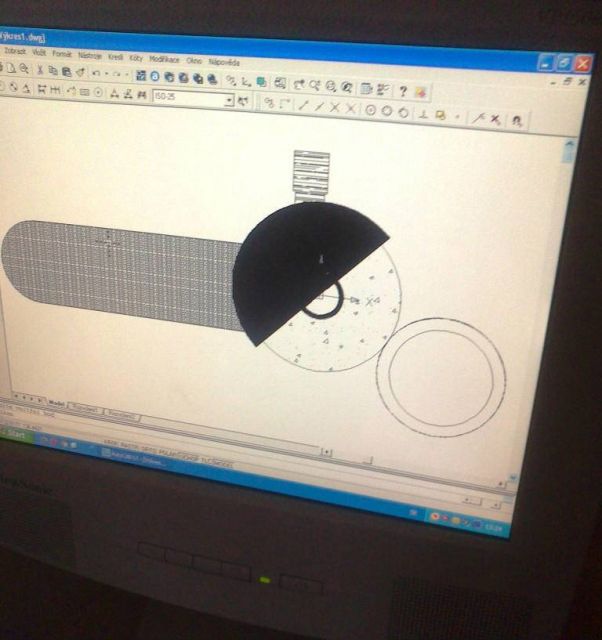Open the Formát menu

coord(62,53)
